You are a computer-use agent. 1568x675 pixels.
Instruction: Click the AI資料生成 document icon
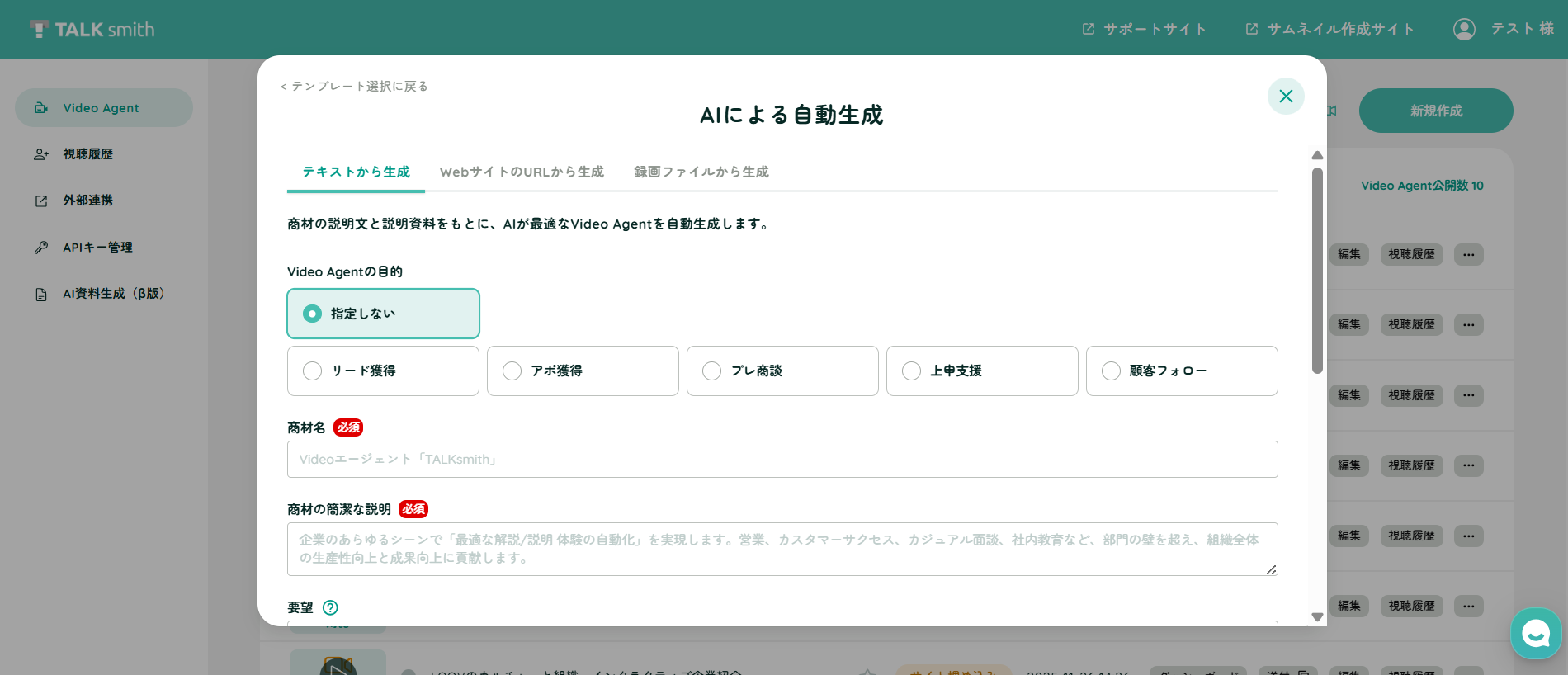click(x=41, y=294)
